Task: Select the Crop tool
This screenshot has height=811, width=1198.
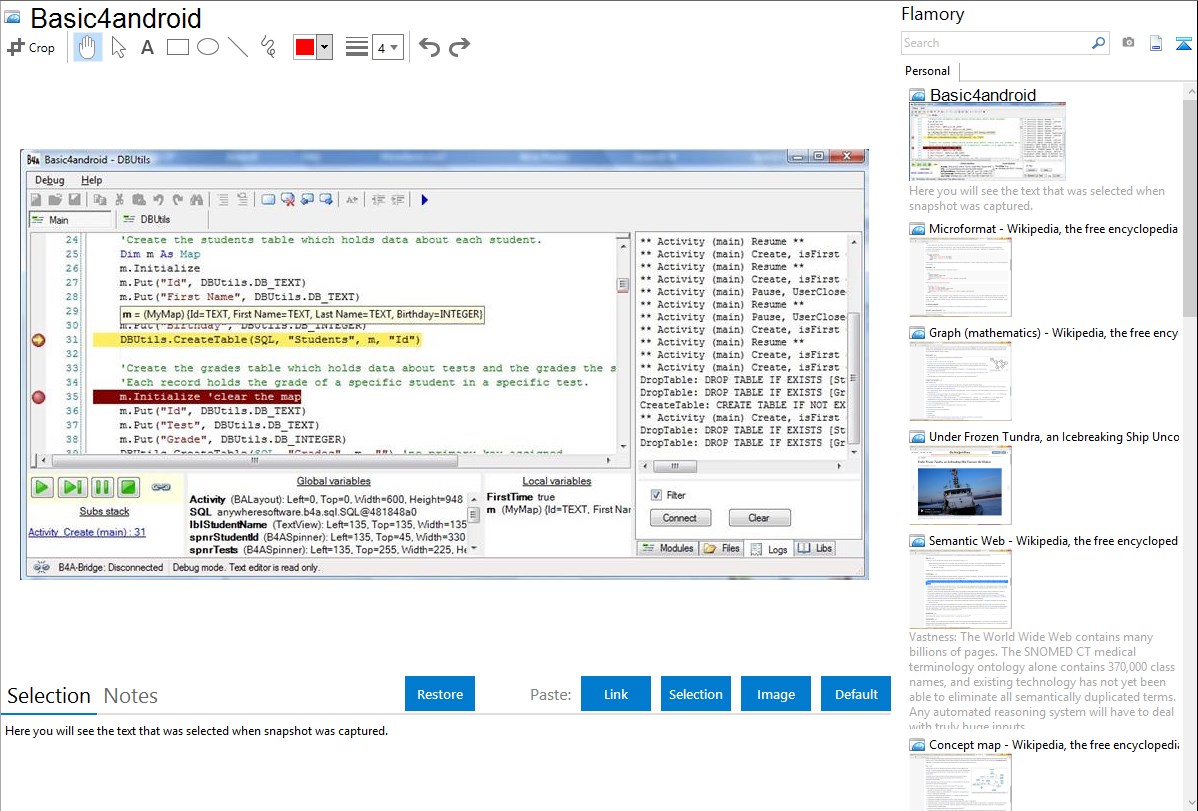Action: (x=31, y=47)
